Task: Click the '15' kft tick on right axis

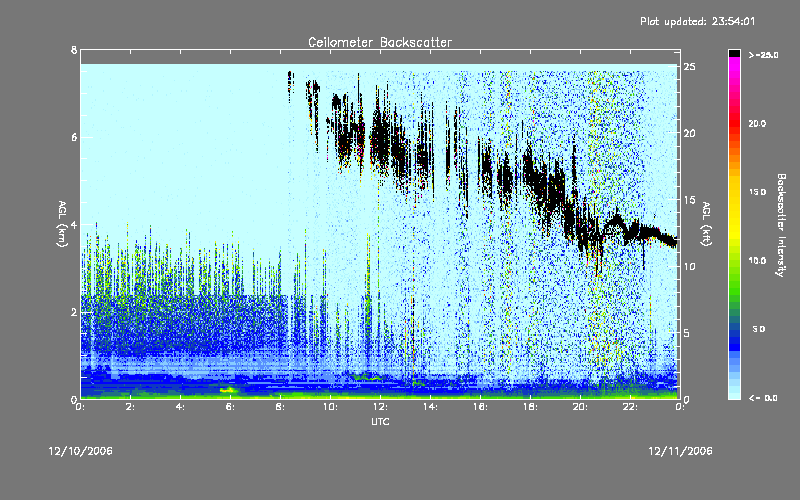Action: pyautogui.click(x=689, y=200)
